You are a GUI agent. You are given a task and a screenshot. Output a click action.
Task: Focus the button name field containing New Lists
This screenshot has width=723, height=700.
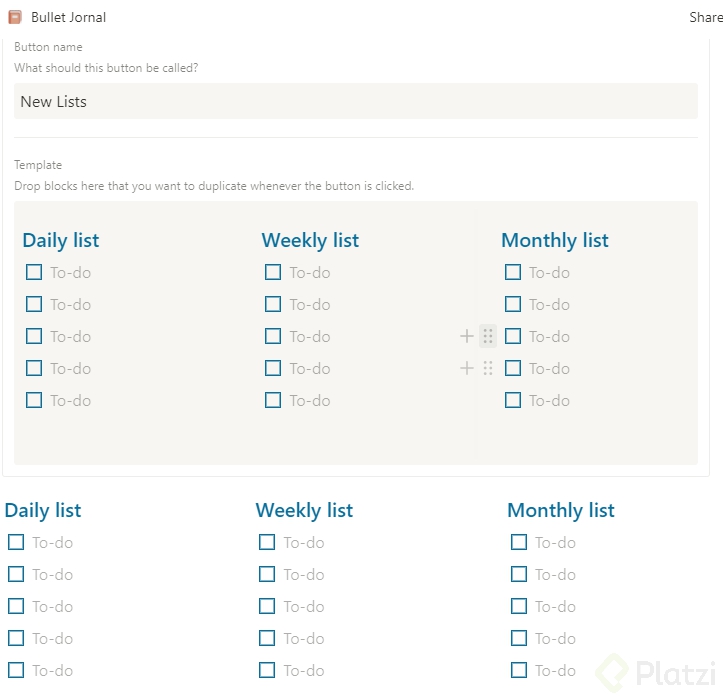pos(355,101)
